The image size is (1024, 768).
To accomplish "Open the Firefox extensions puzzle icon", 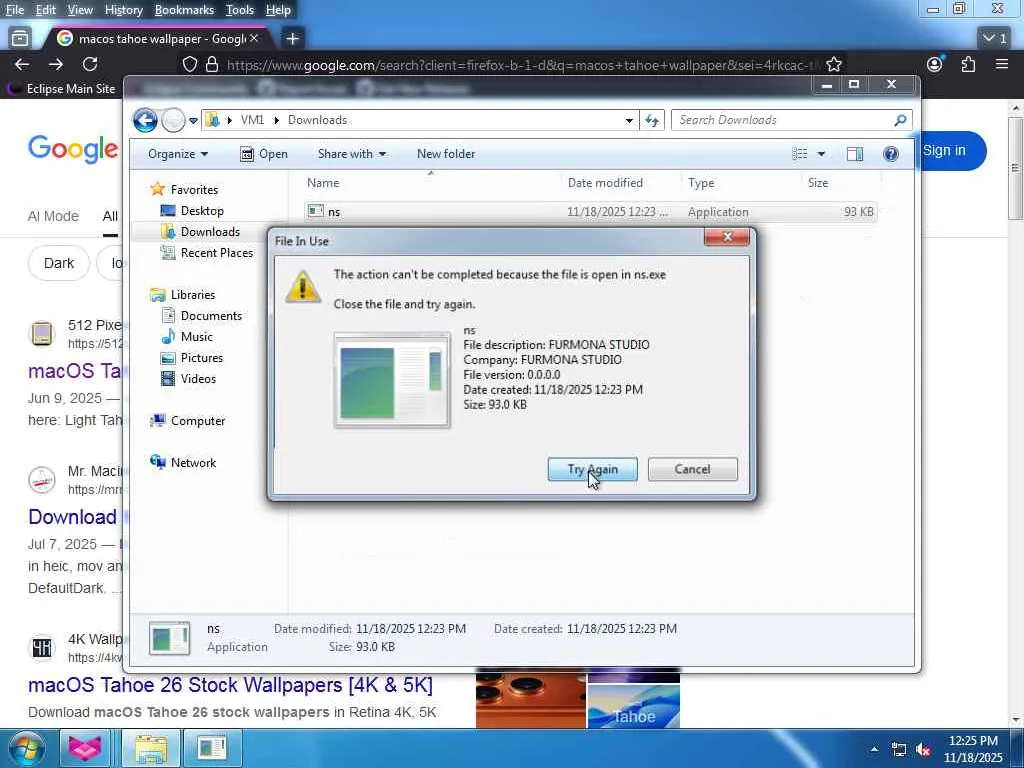I will click(968, 64).
